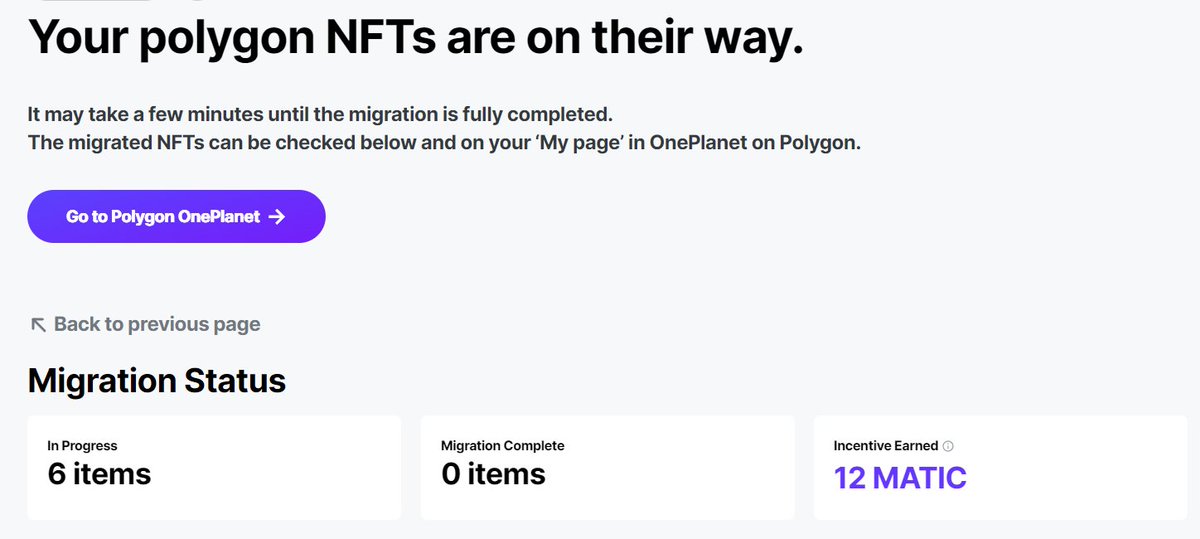Select the 0 items migration complete count
Screen dimensions: 1200x539
(x=493, y=473)
